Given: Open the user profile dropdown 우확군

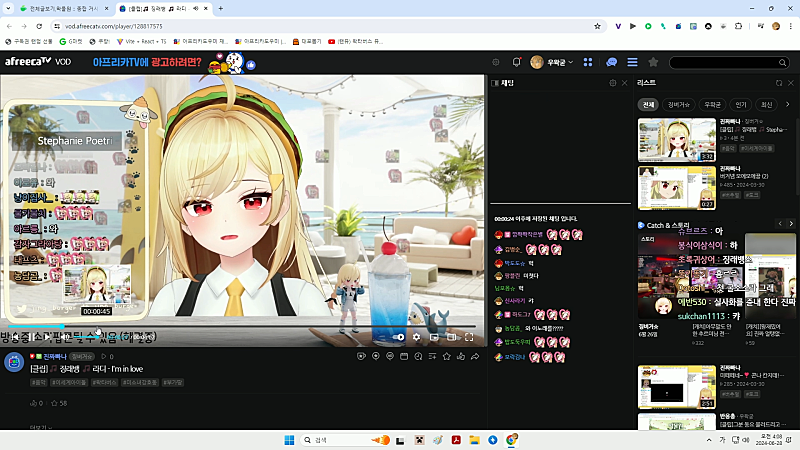Looking at the screenshot, I should pyautogui.click(x=552, y=62).
